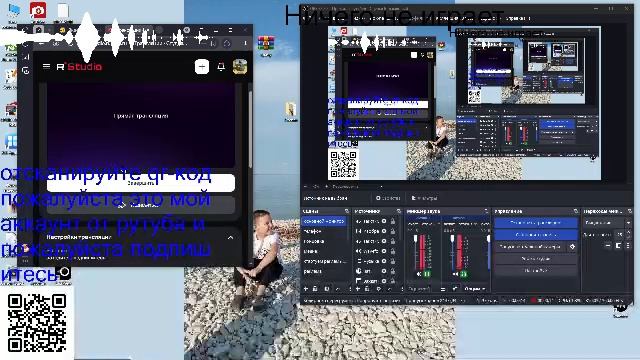
Task: Add a new source with the Sources plus icon
Action: (x=358, y=289)
